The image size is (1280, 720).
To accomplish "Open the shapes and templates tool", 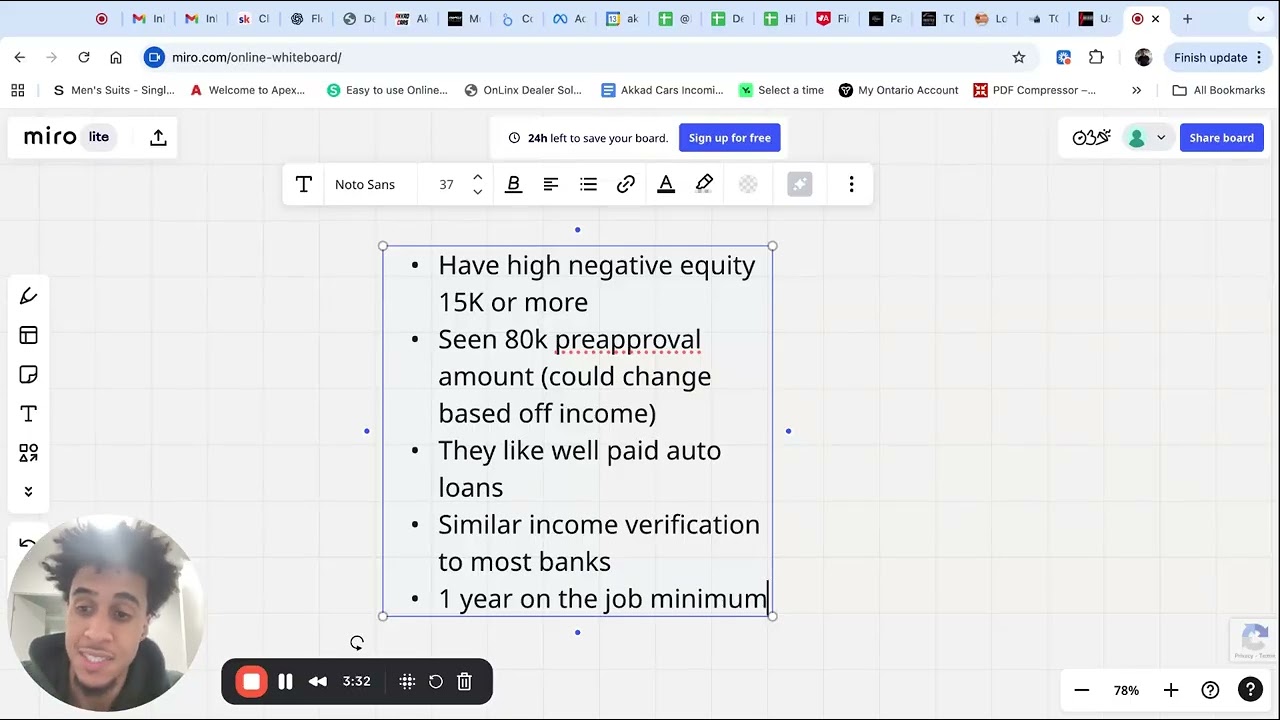I will click(28, 453).
